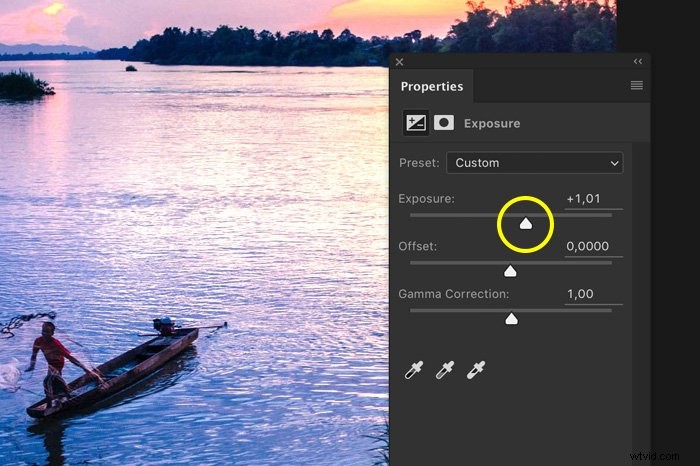The width and height of the screenshot is (700, 466).
Task: Select the Properties tab
Action: point(432,86)
